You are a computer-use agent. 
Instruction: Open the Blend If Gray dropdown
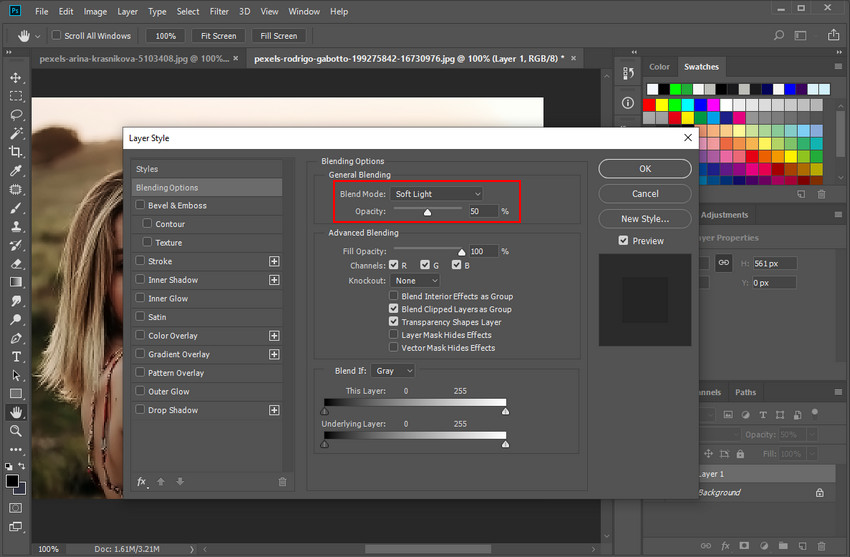(394, 371)
